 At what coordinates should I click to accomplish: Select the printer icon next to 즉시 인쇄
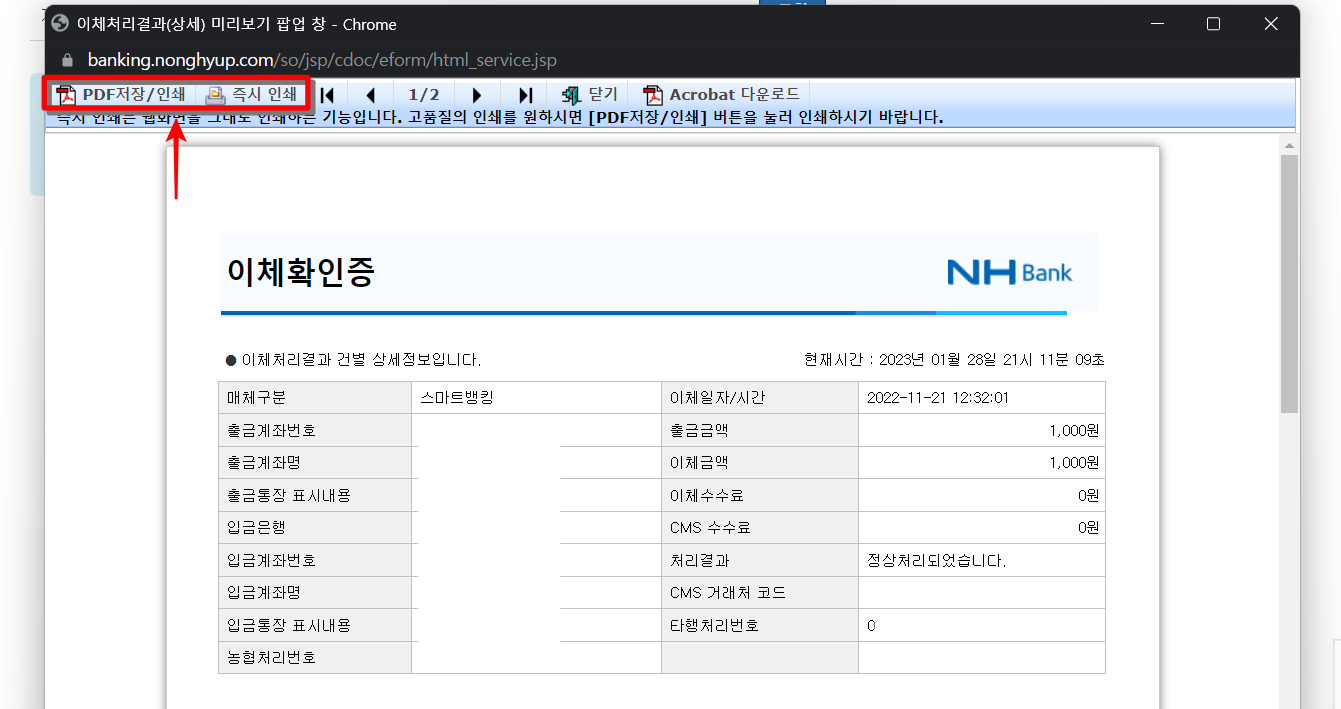pos(213,94)
